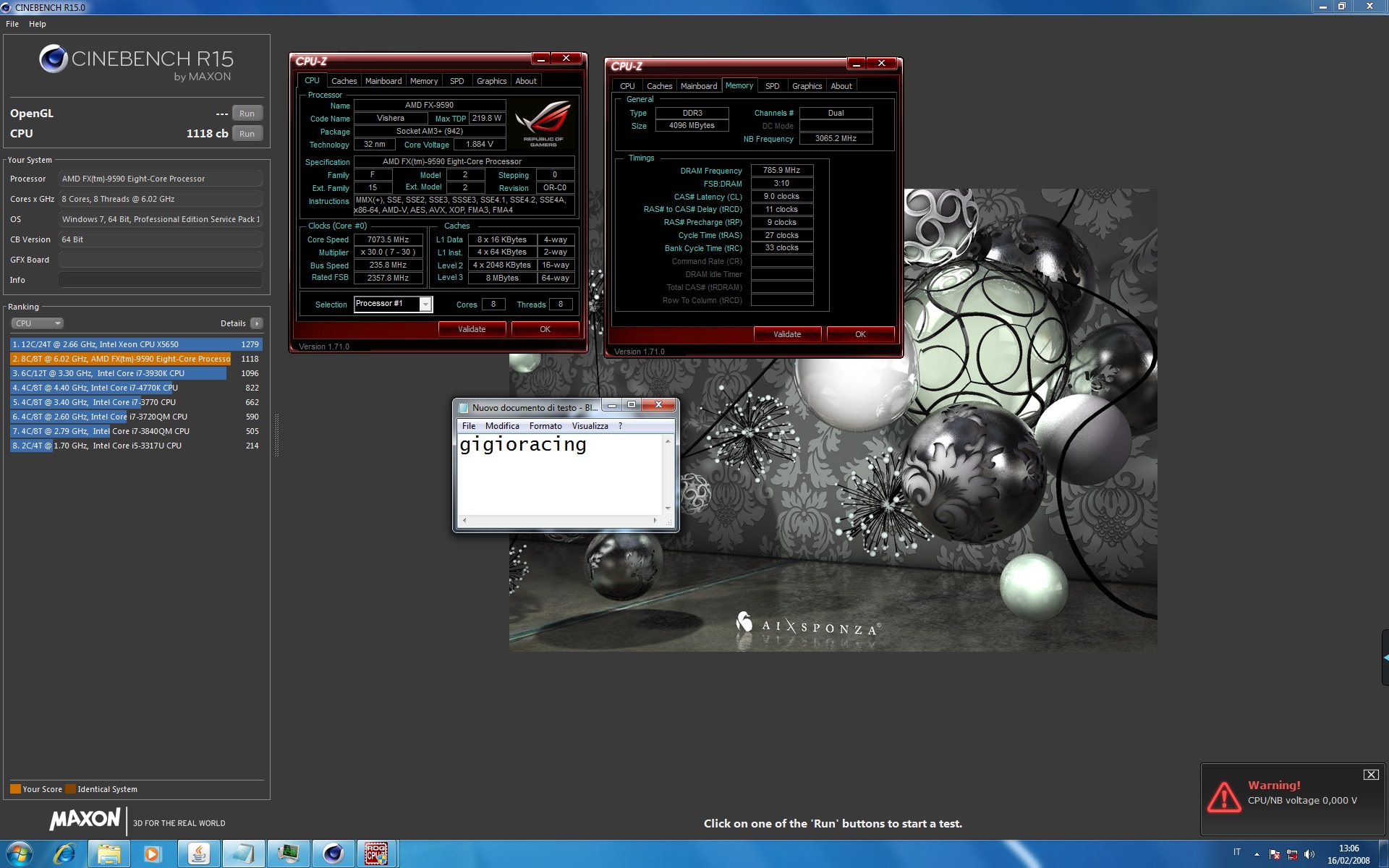This screenshot has width=1389, height=868.
Task: Select Intel Xeon X5650 ranking row
Action: tap(136, 344)
